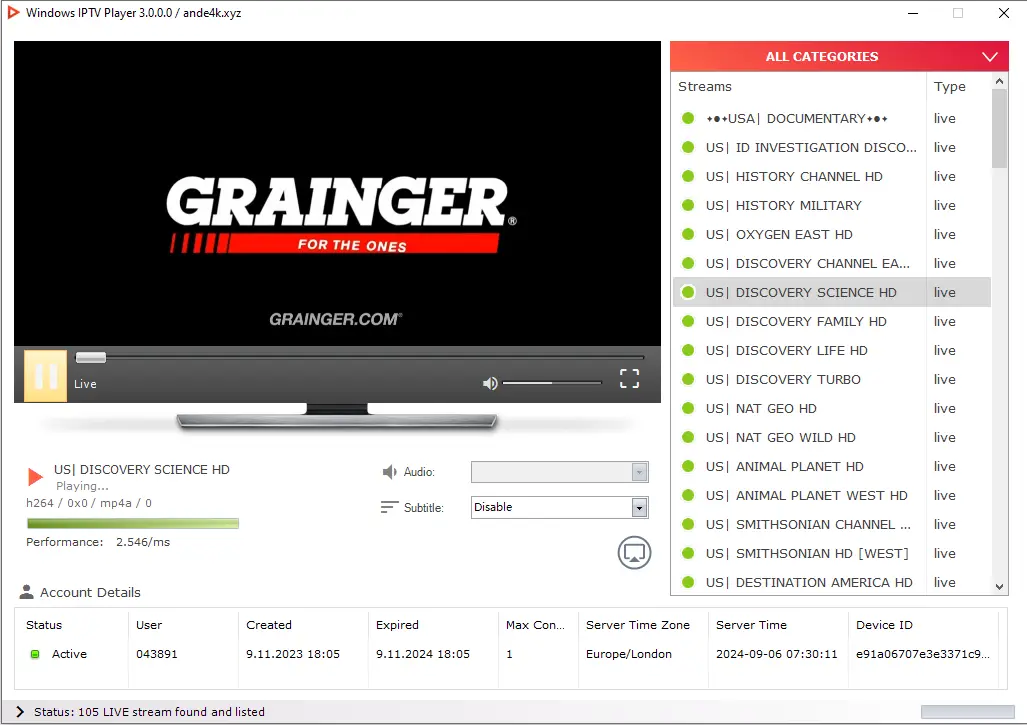The image size is (1027, 725).
Task: Click the green status dot for NAT GEO HD
Action: pyautogui.click(x=688, y=409)
